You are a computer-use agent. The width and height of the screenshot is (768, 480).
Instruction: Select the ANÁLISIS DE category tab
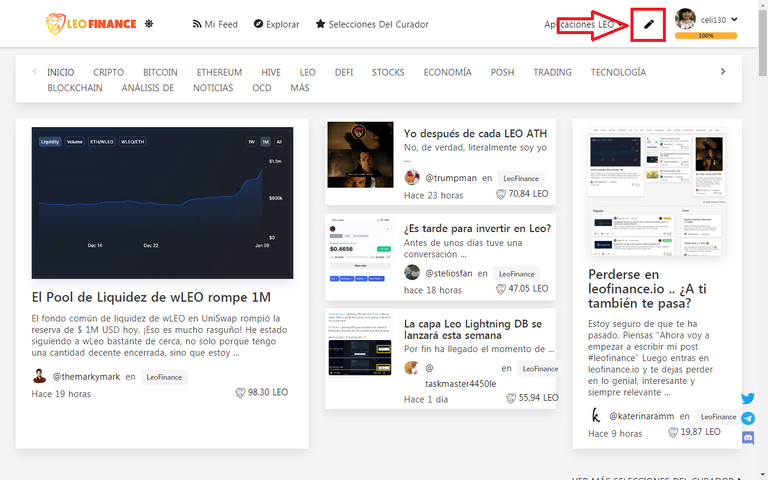pos(148,88)
